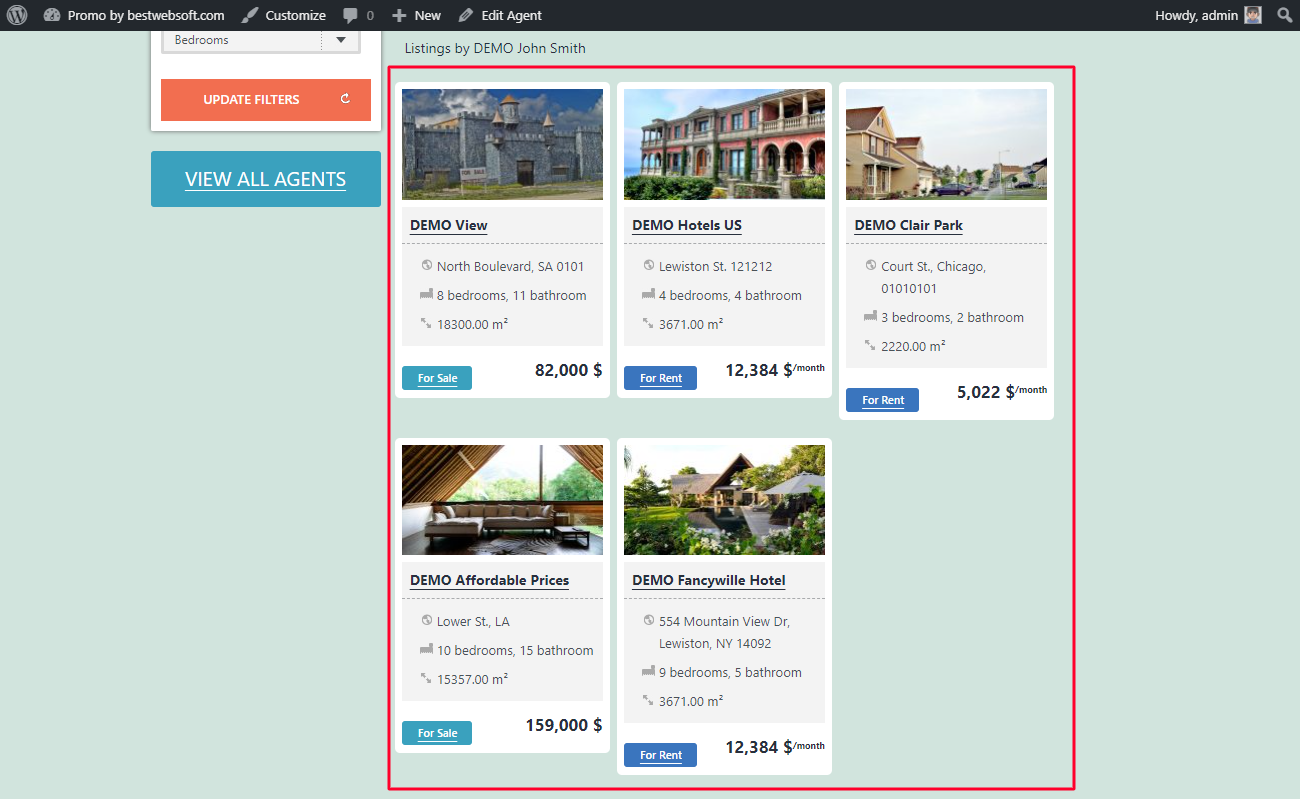Click location icon beside Lewiston St. 121212
The height and width of the screenshot is (799, 1300).
pyautogui.click(x=649, y=265)
